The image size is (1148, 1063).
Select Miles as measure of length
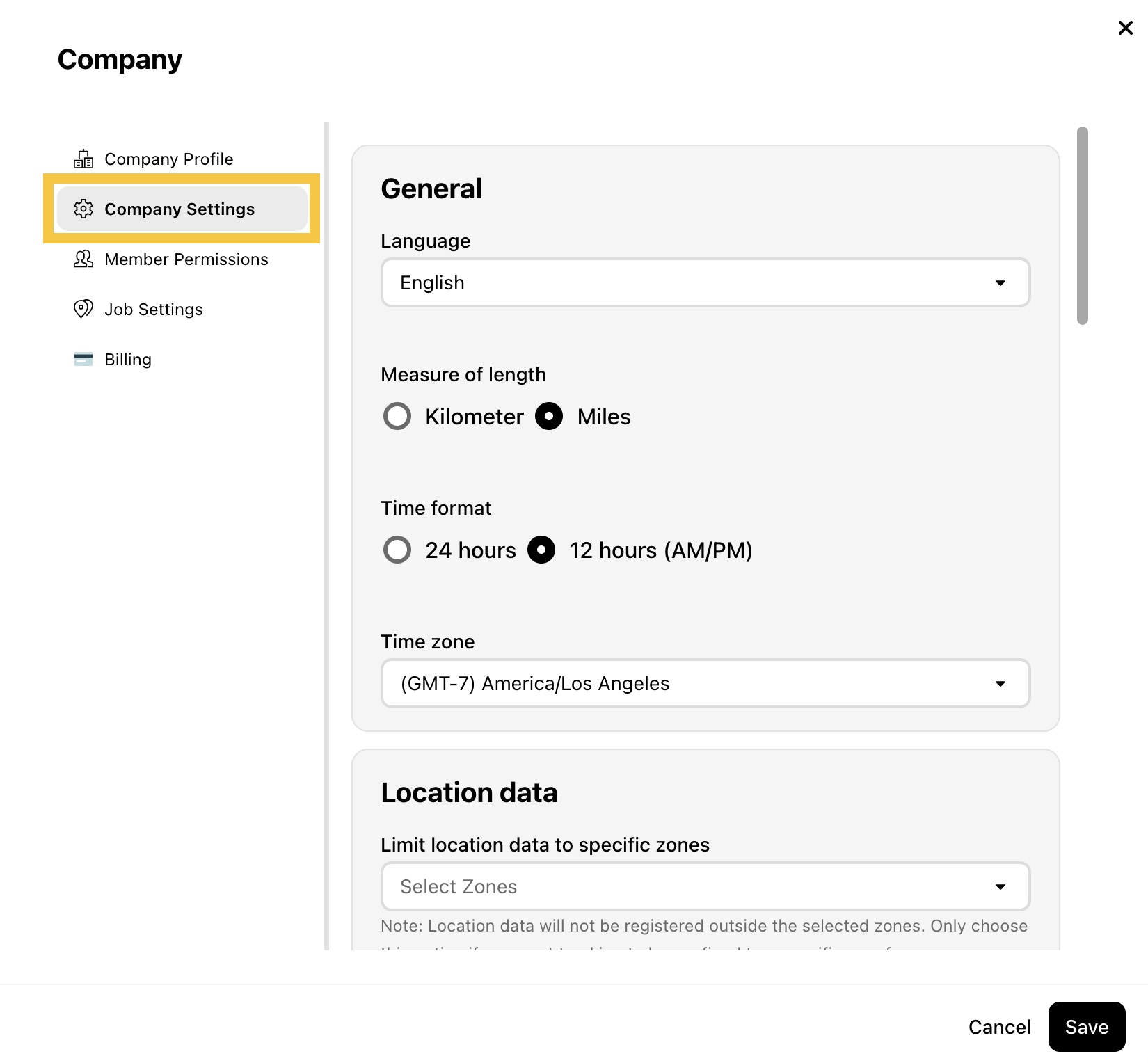549,417
